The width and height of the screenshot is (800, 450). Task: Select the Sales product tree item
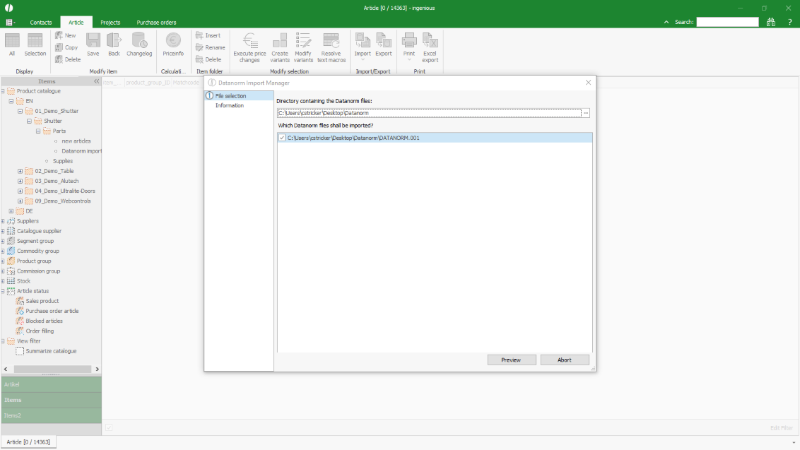click(42, 301)
